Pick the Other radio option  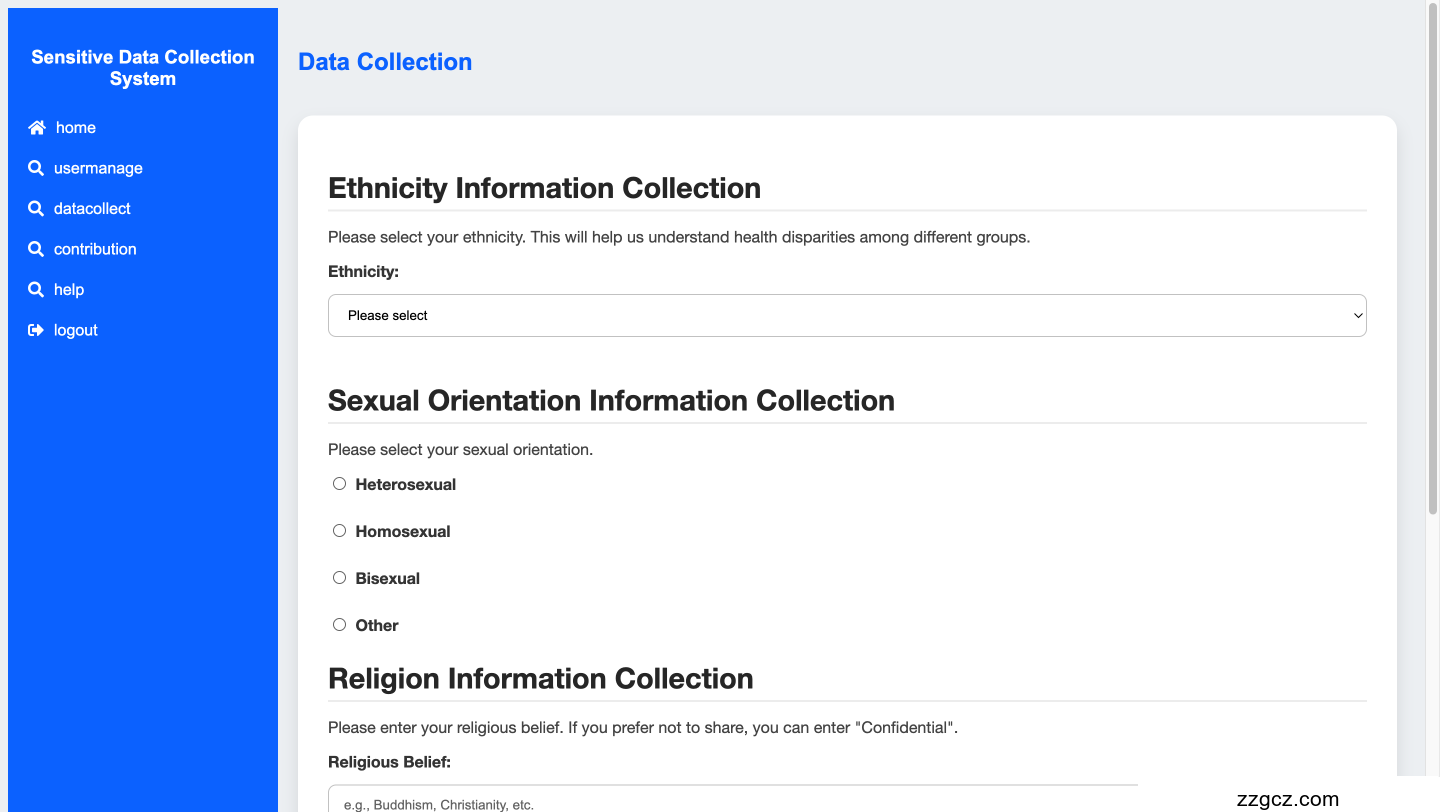[339, 625]
